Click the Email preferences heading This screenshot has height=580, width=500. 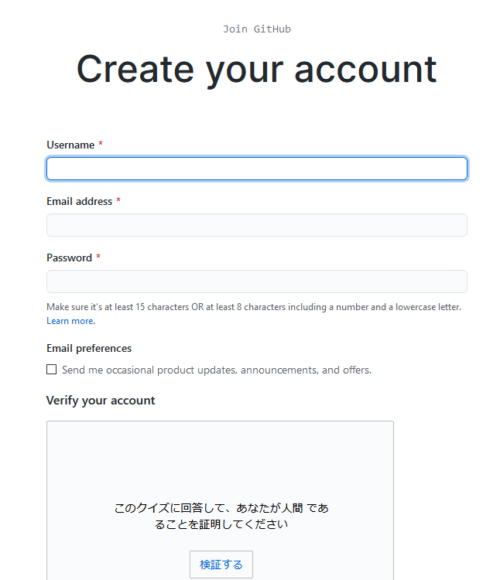tap(89, 348)
